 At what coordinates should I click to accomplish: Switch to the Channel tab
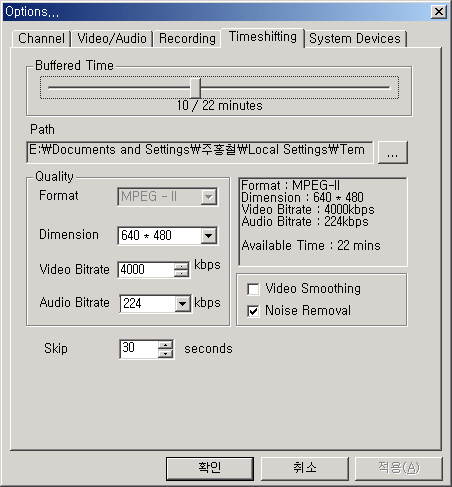coord(41,39)
